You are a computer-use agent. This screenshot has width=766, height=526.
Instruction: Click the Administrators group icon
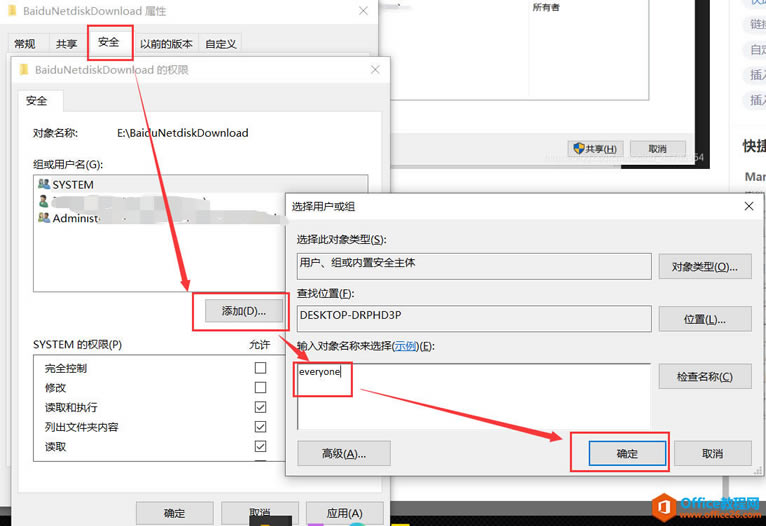click(44, 217)
